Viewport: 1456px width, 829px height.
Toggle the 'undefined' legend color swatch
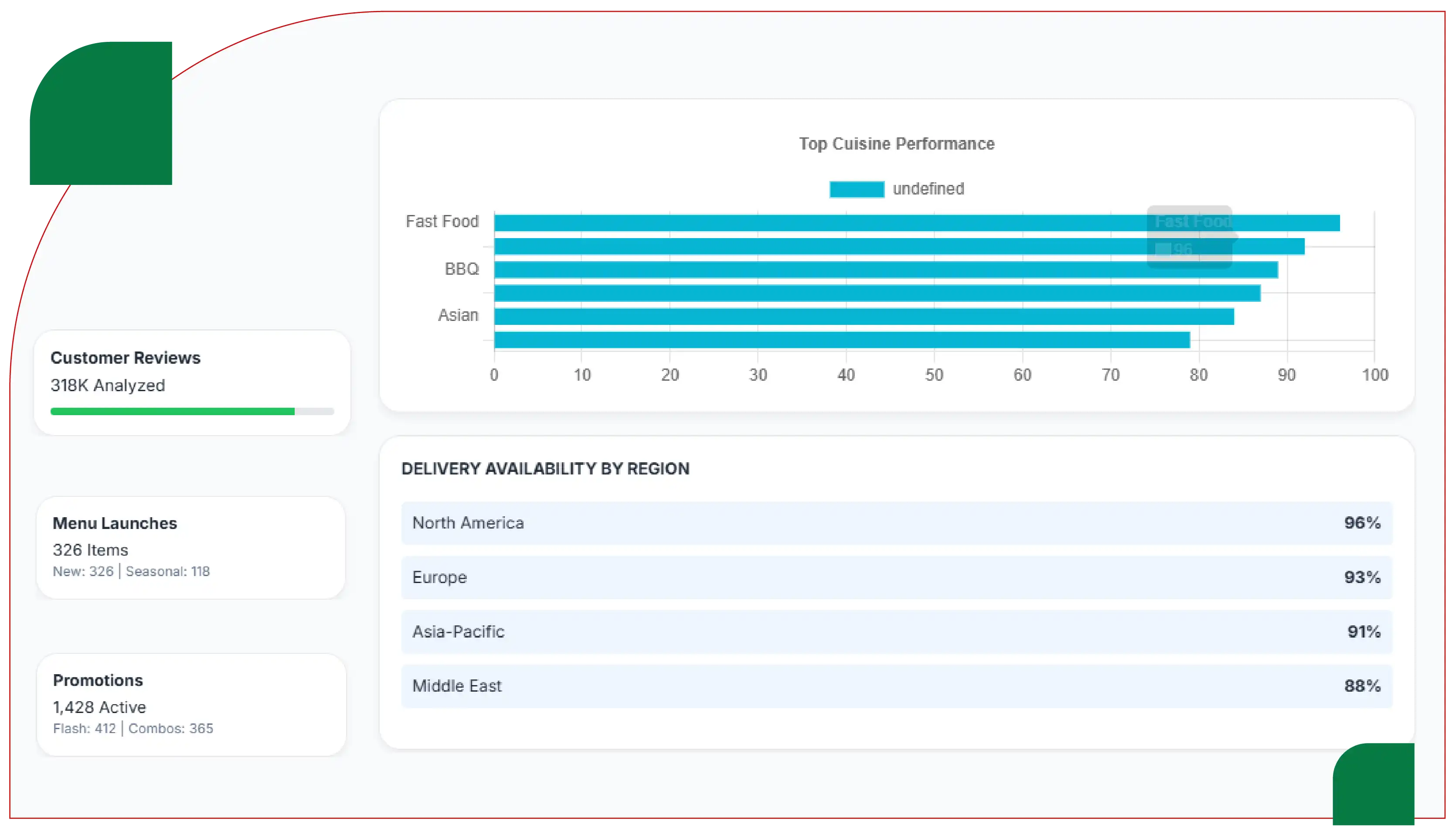[x=856, y=189]
